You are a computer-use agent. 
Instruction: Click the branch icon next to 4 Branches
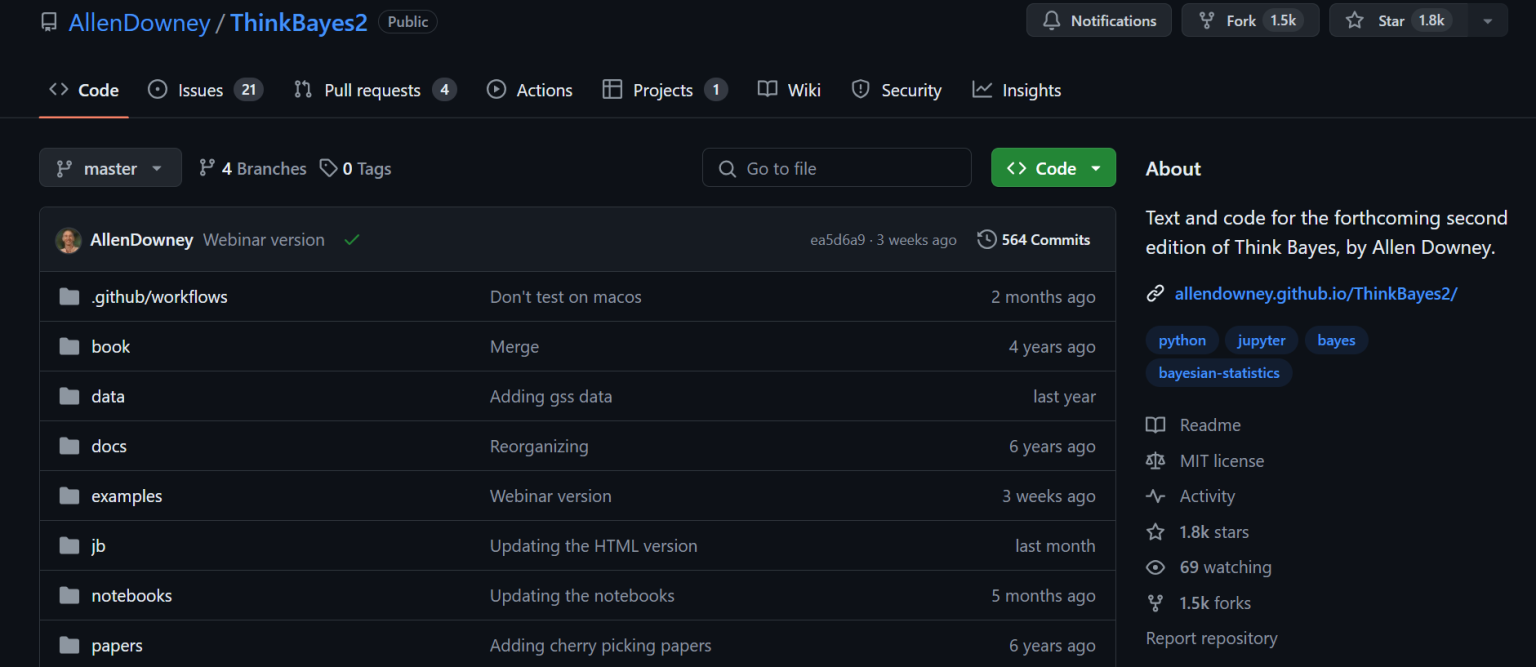point(207,168)
